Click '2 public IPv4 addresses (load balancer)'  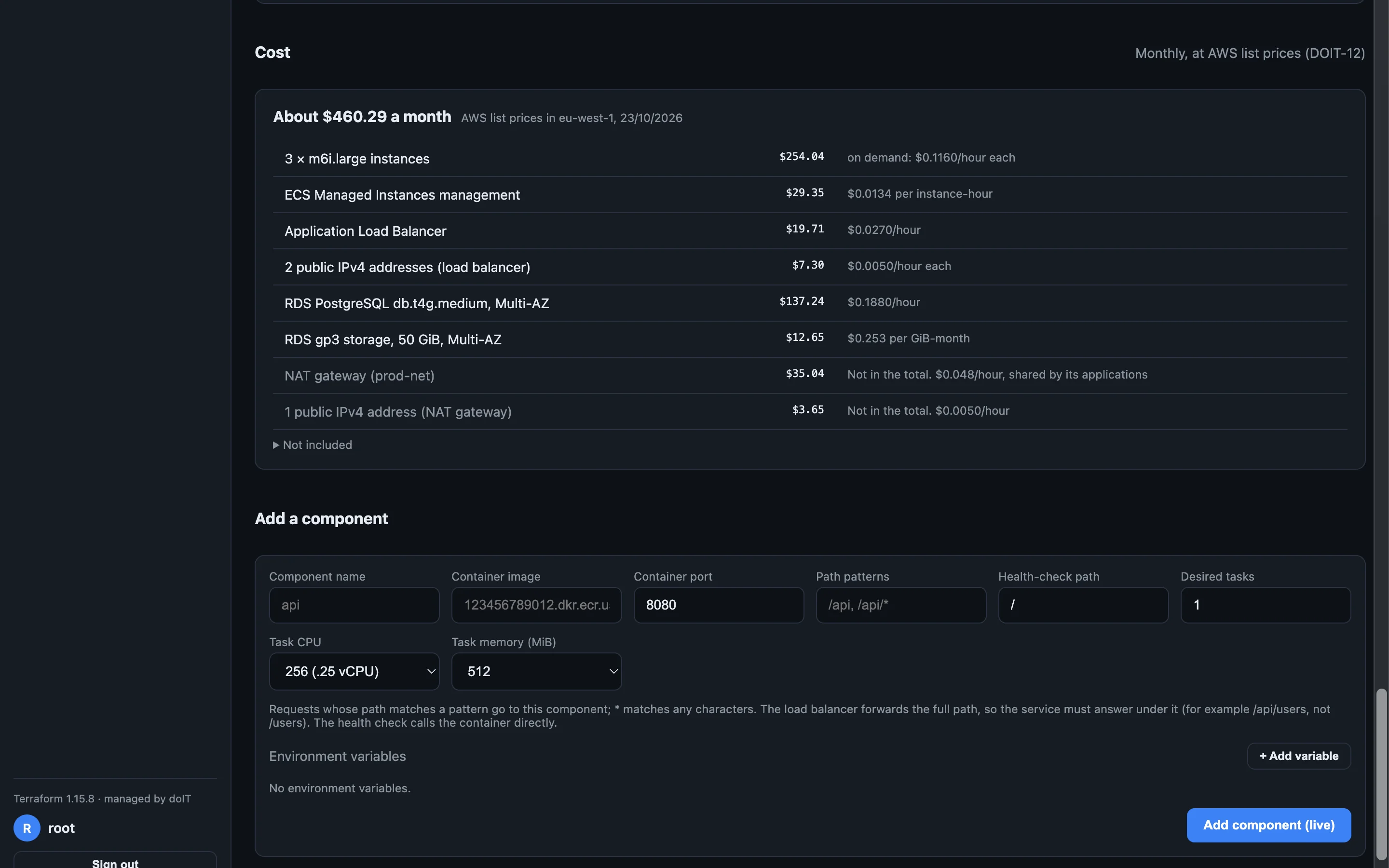coord(408,267)
